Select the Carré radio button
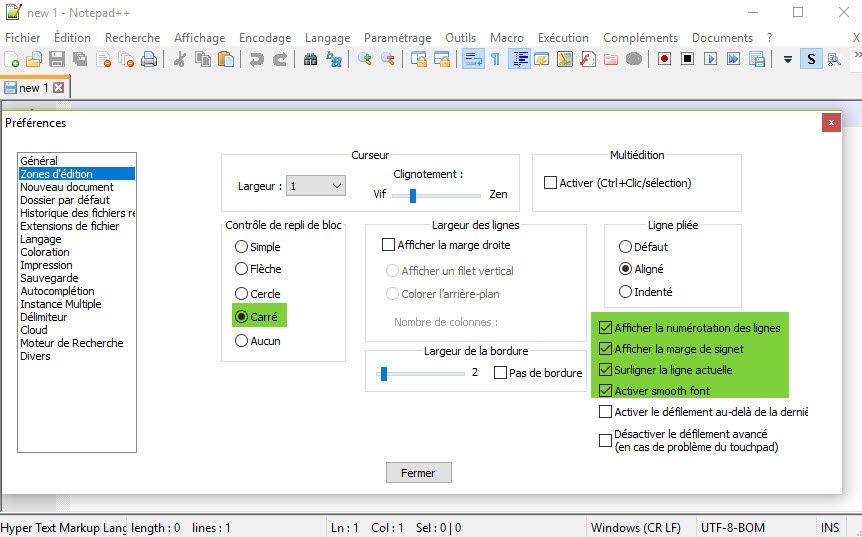Viewport: 862px width, 537px height. [241, 317]
